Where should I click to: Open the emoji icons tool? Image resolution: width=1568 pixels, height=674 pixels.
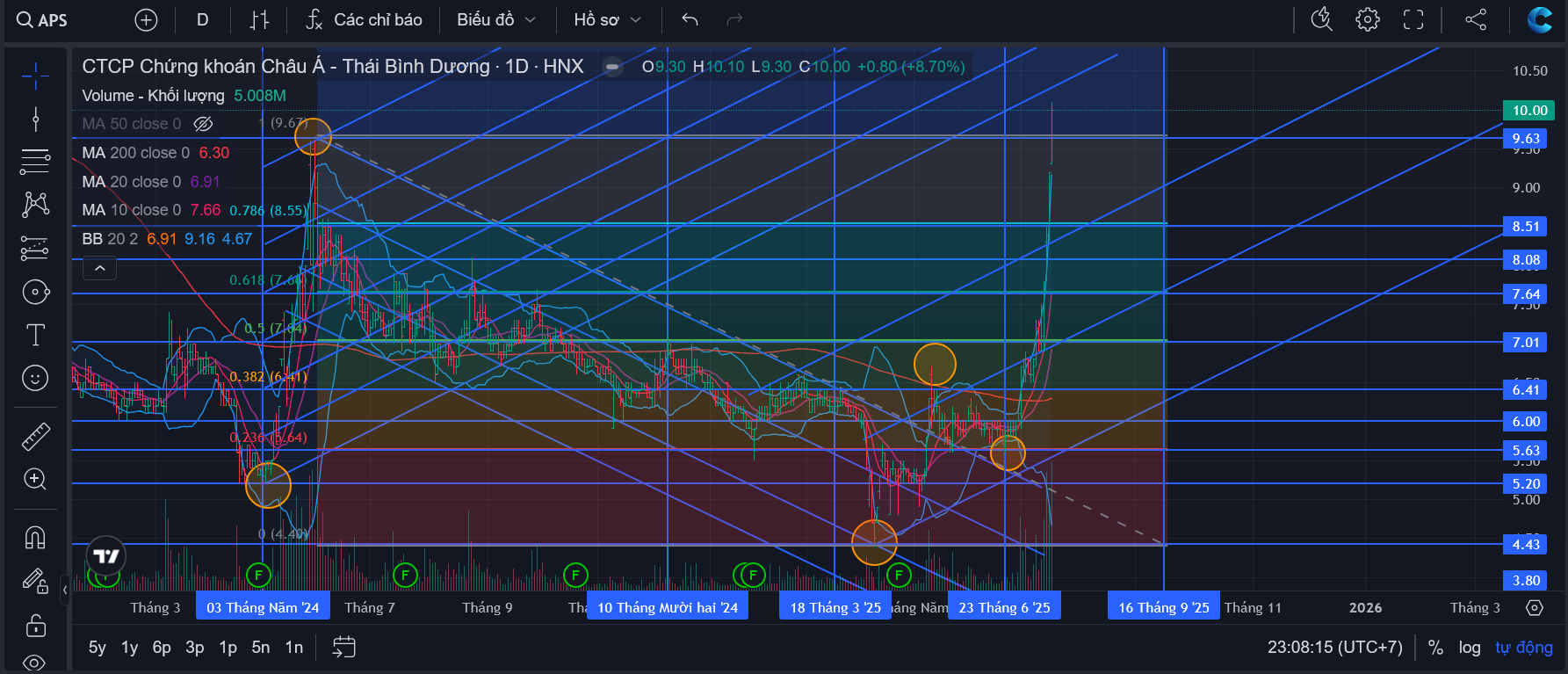35,378
